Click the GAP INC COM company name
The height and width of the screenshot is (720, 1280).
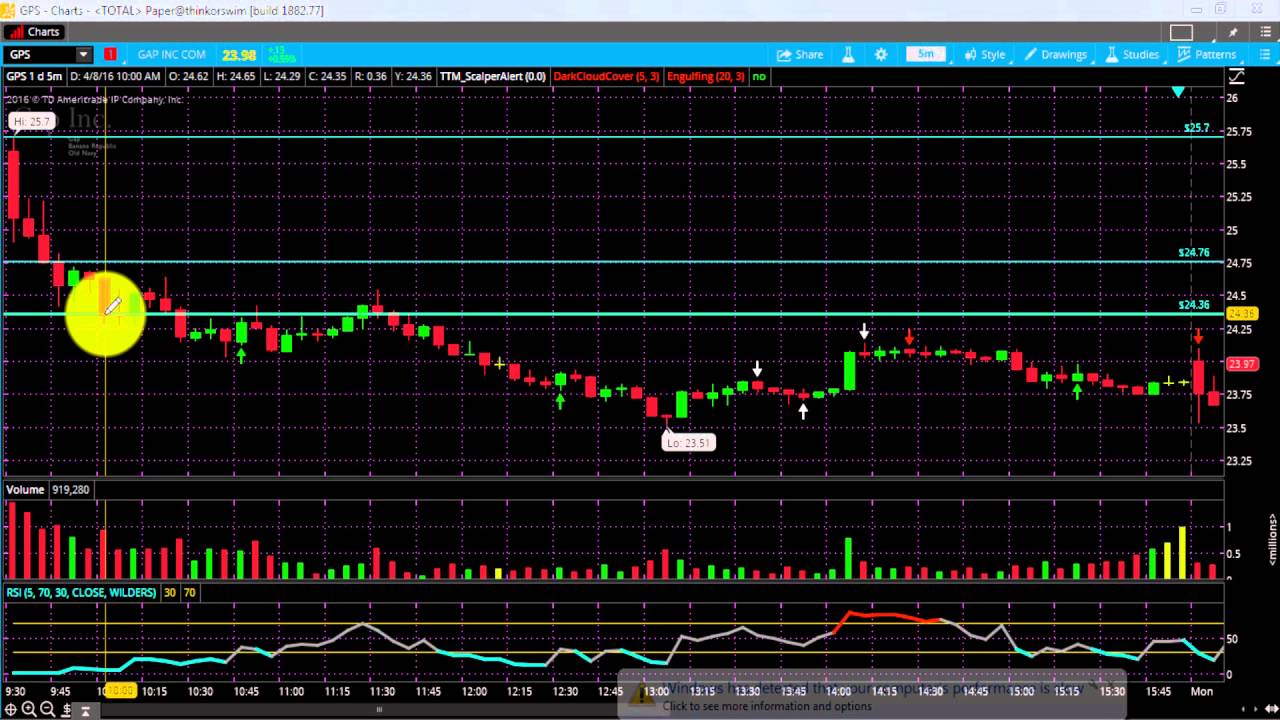[x=172, y=54]
